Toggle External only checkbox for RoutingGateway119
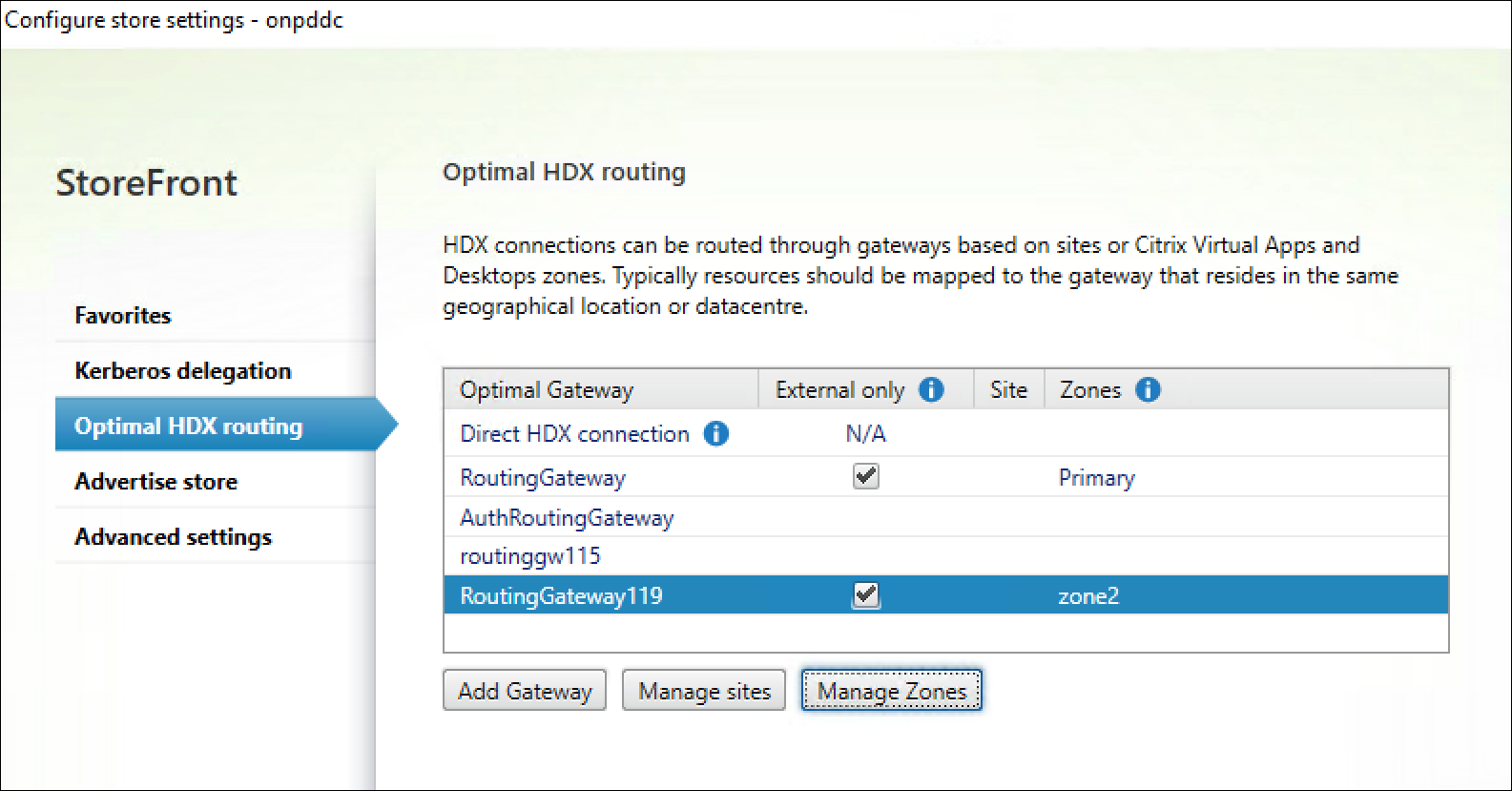This screenshot has height=791, width=1512. (866, 595)
